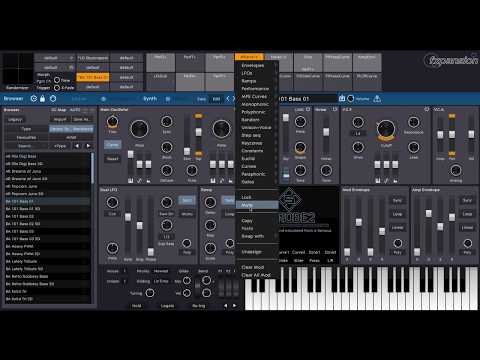The image size is (480, 360).
Task: Open the VCF panel settings icon
Action: click(x=426, y=109)
